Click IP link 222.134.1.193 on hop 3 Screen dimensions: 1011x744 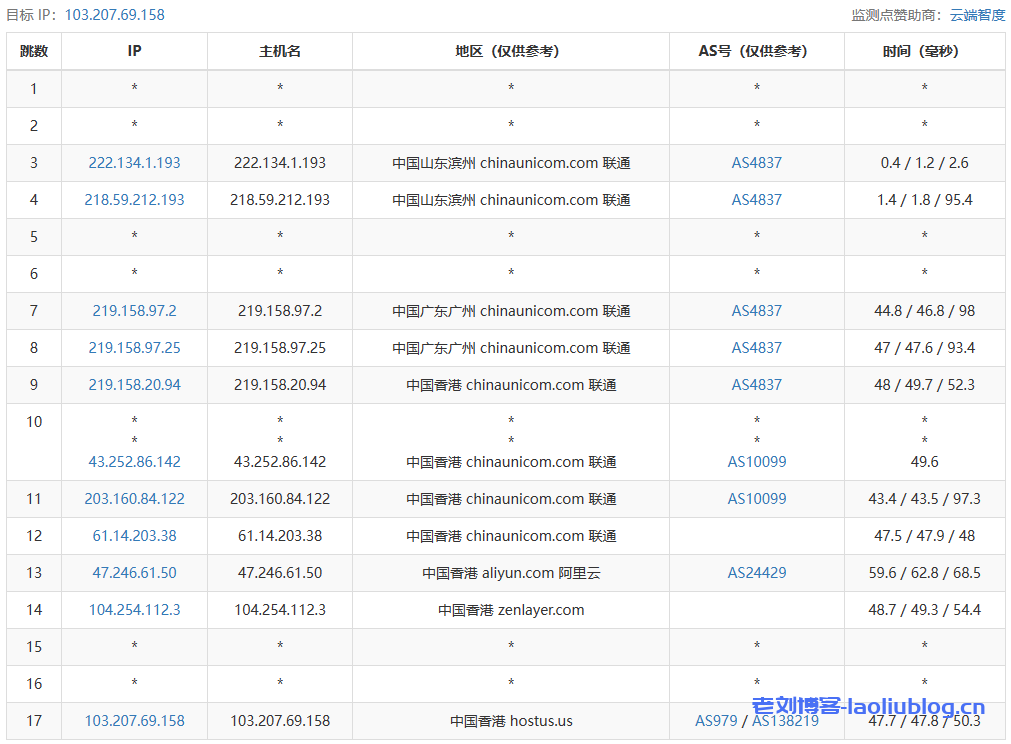(133, 163)
